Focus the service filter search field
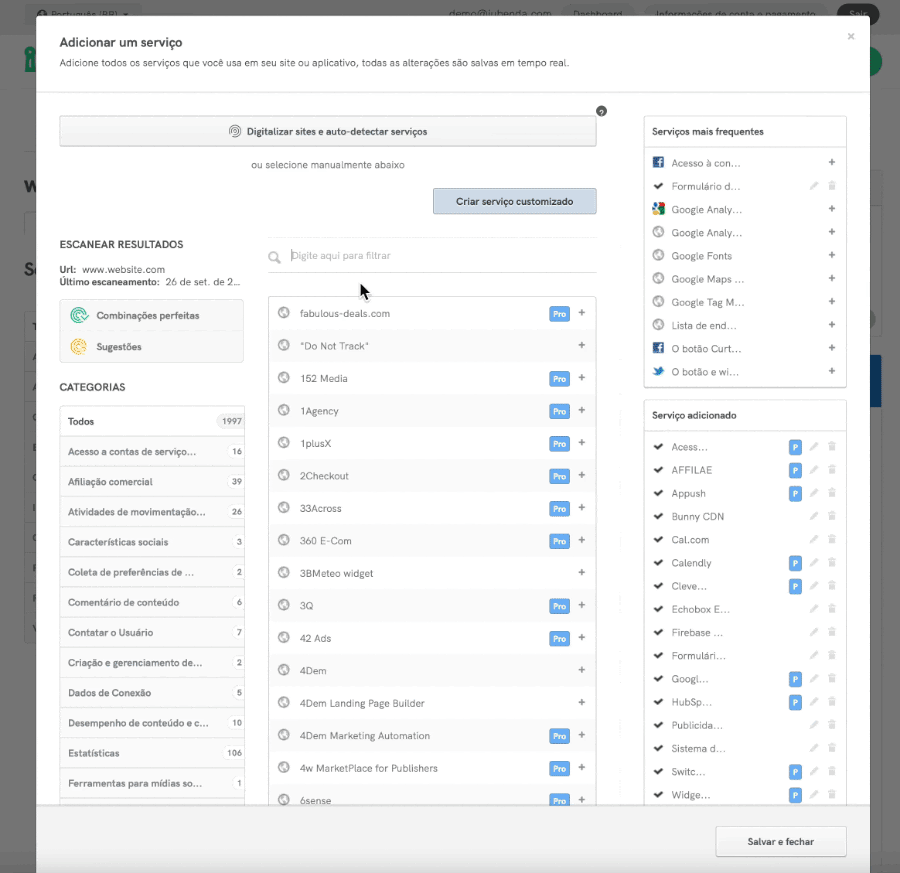The width and height of the screenshot is (900, 873). [x=440, y=256]
